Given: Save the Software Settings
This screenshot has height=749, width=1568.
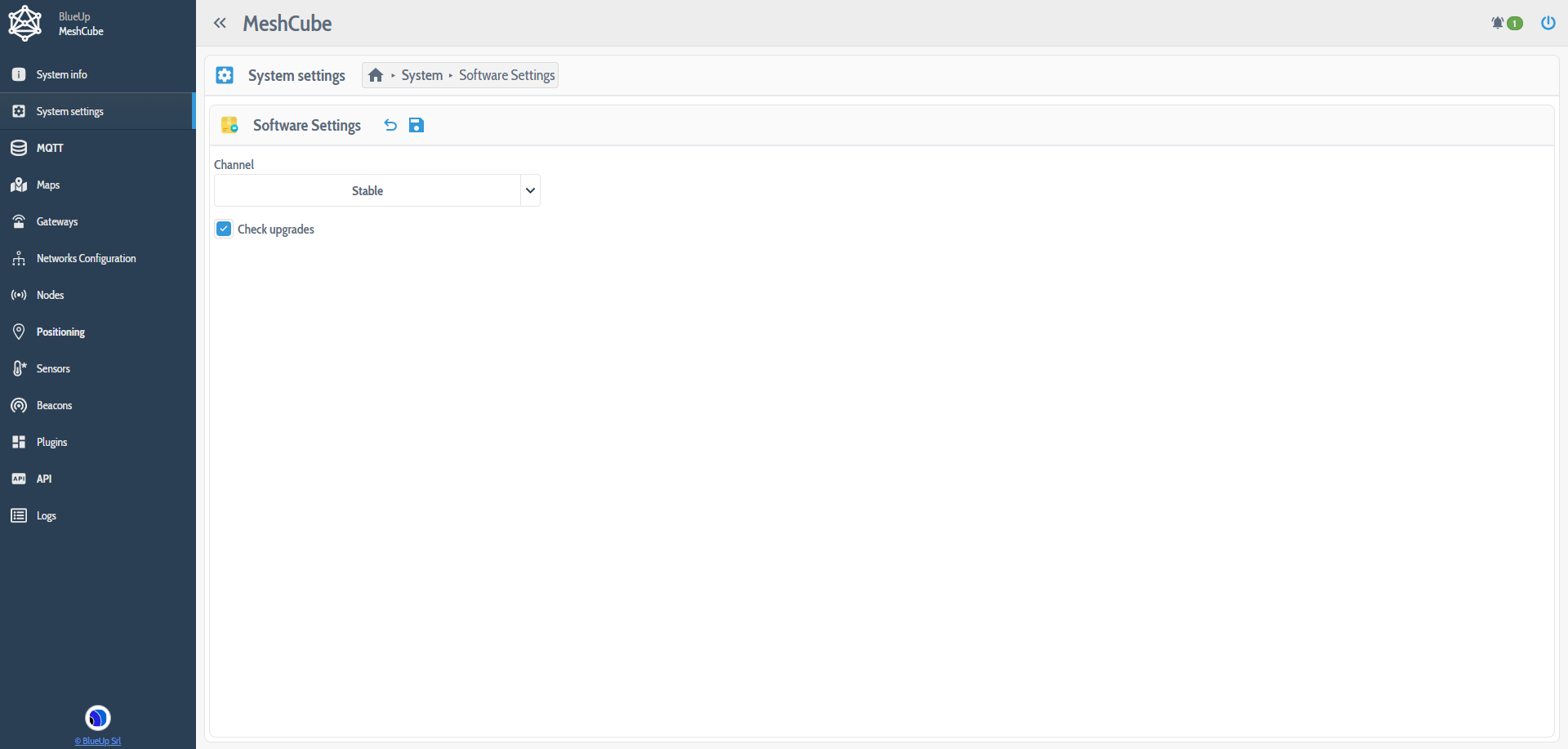Looking at the screenshot, I should click(x=416, y=125).
